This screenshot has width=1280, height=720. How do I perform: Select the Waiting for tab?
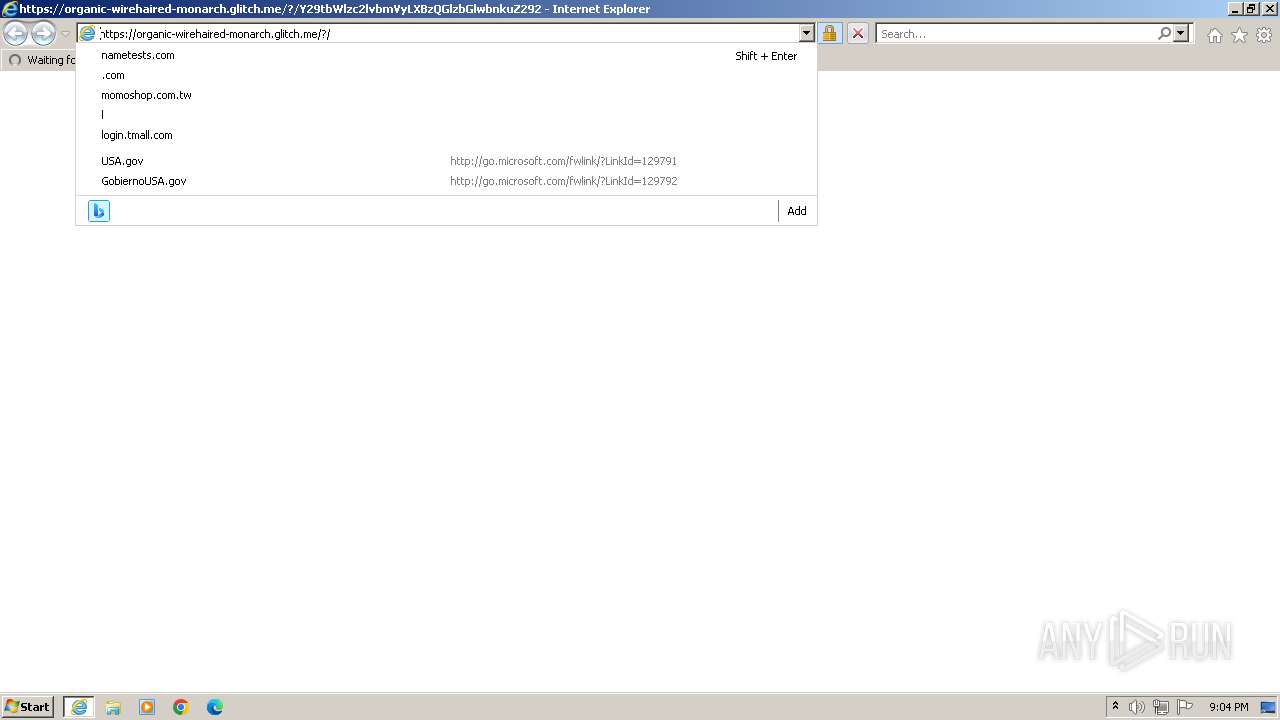pyautogui.click(x=40, y=60)
